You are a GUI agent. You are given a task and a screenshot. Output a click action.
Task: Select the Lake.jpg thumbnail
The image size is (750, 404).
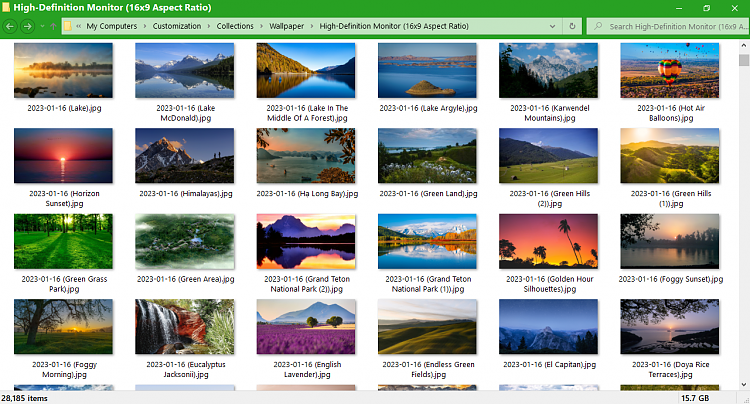[x=63, y=70]
